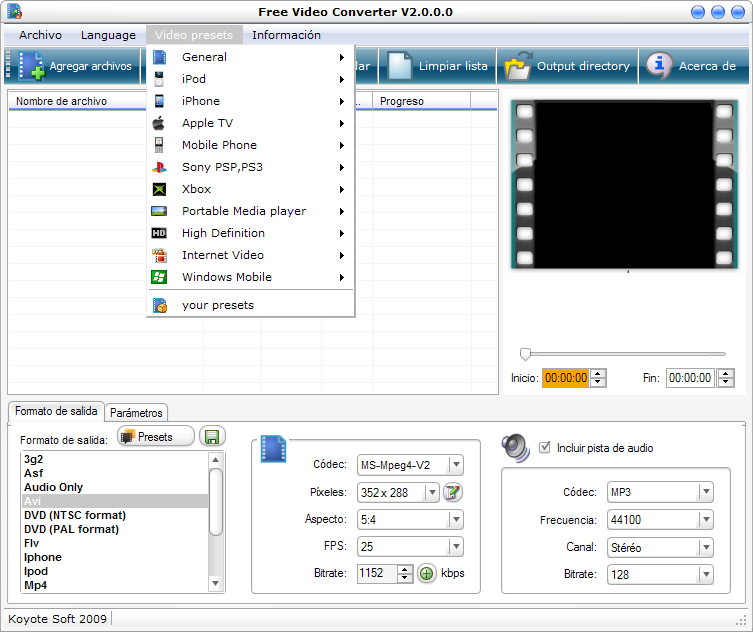Click the edit icon beside Píxeles
Image resolution: width=753 pixels, height=632 pixels.
[x=453, y=492]
